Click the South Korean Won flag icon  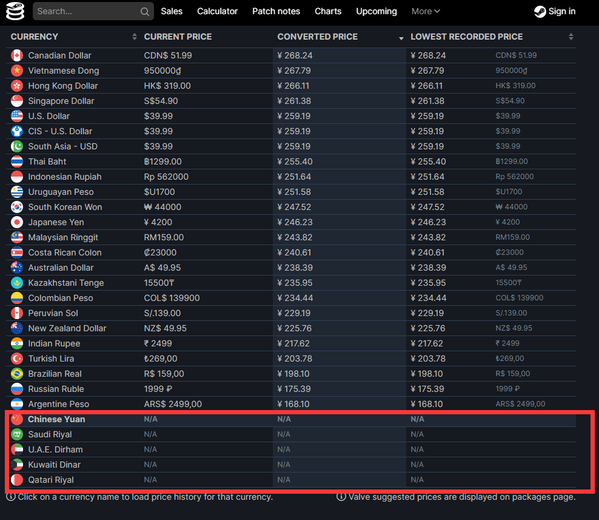(x=17, y=207)
